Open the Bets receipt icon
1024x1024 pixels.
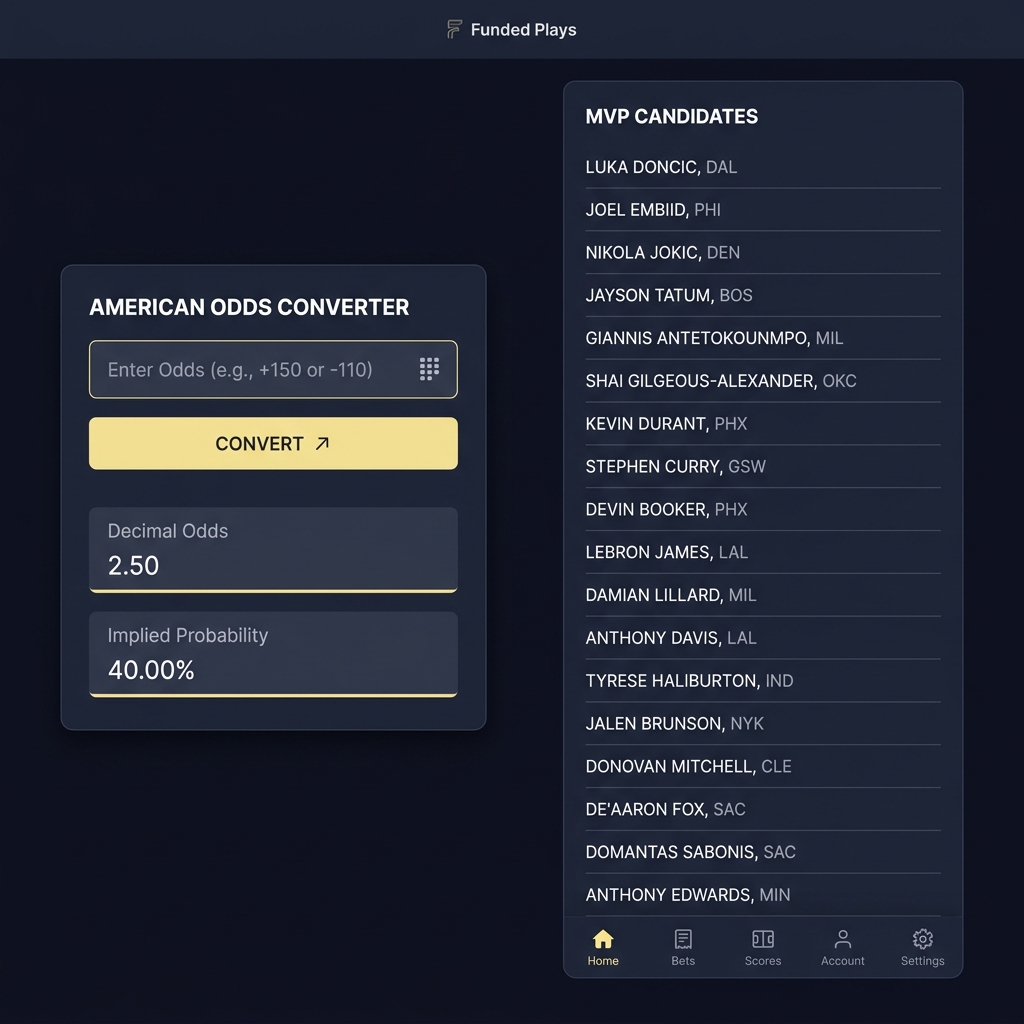(683, 939)
